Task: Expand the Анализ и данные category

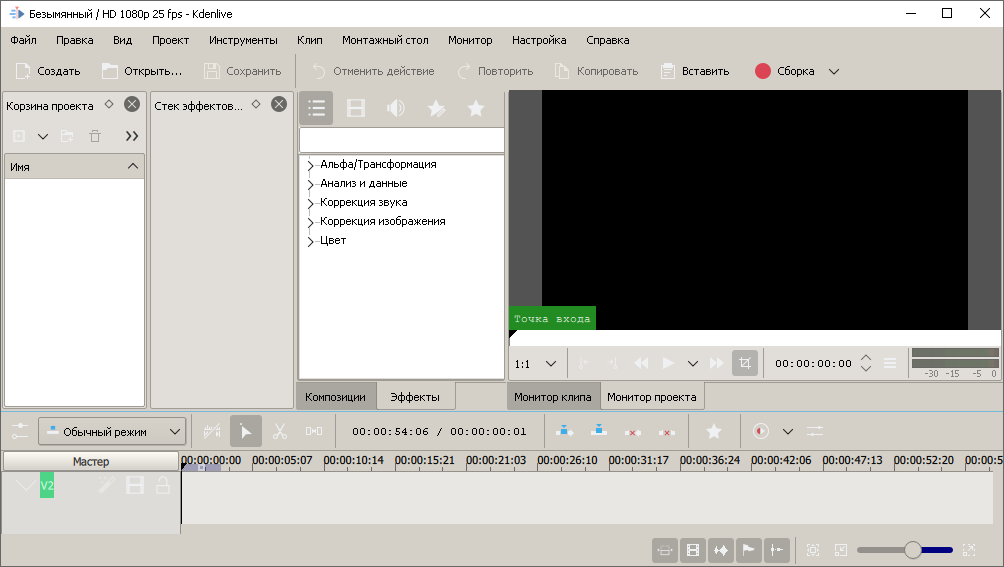Action: point(310,184)
